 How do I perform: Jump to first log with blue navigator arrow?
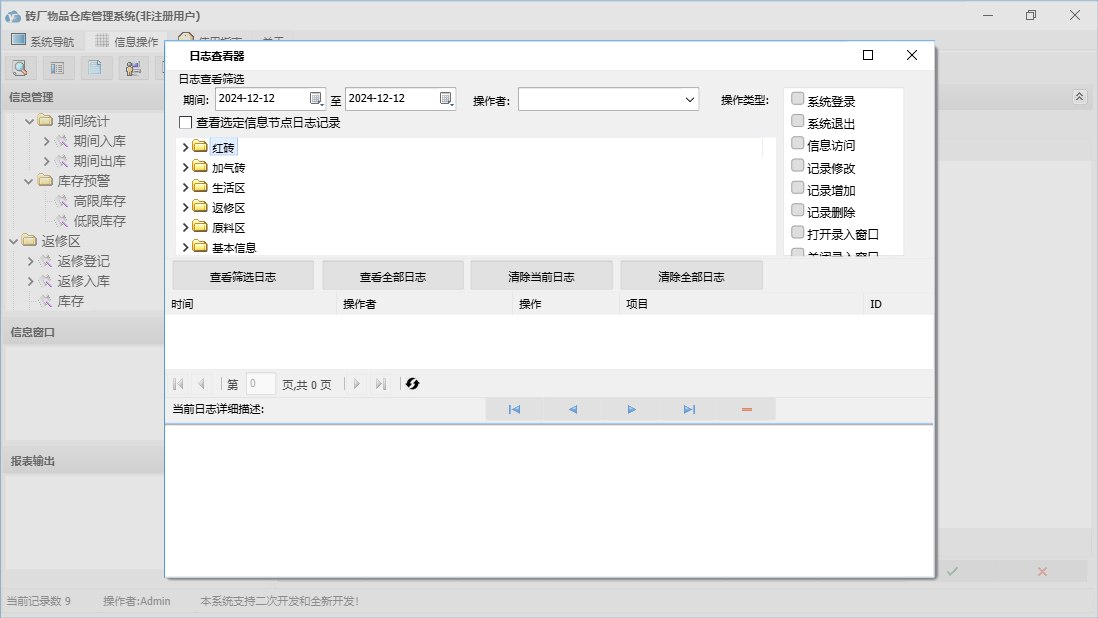(x=514, y=409)
